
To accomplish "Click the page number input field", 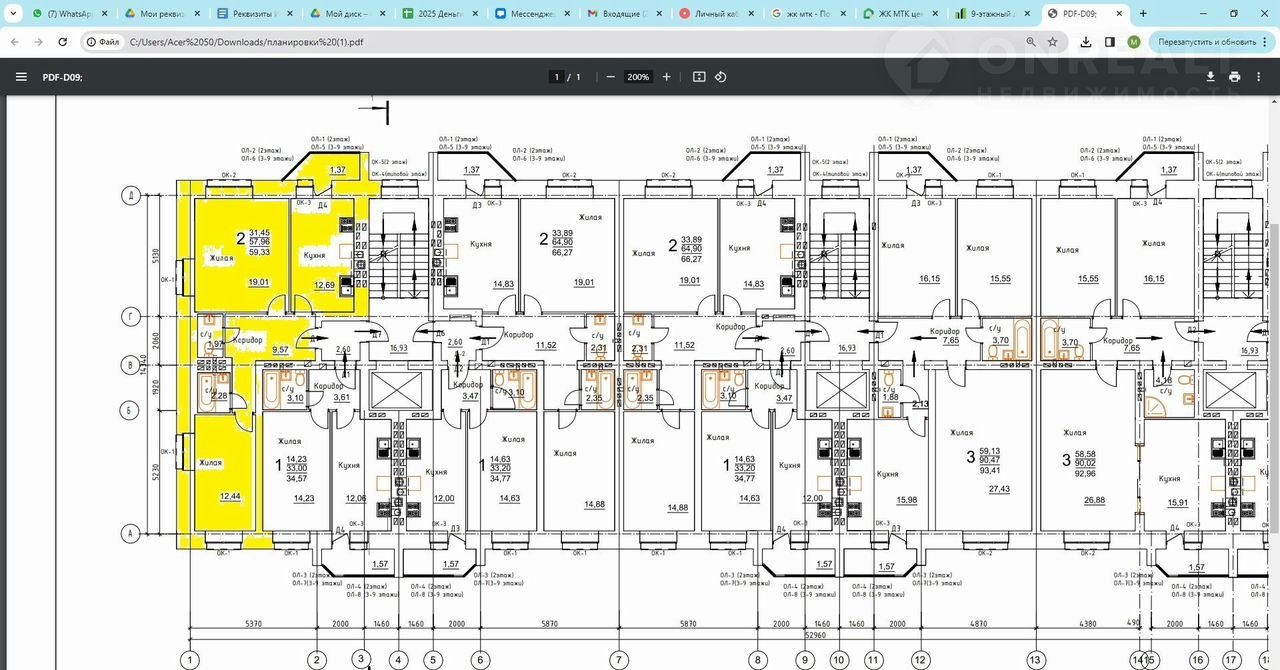I will (557, 77).
